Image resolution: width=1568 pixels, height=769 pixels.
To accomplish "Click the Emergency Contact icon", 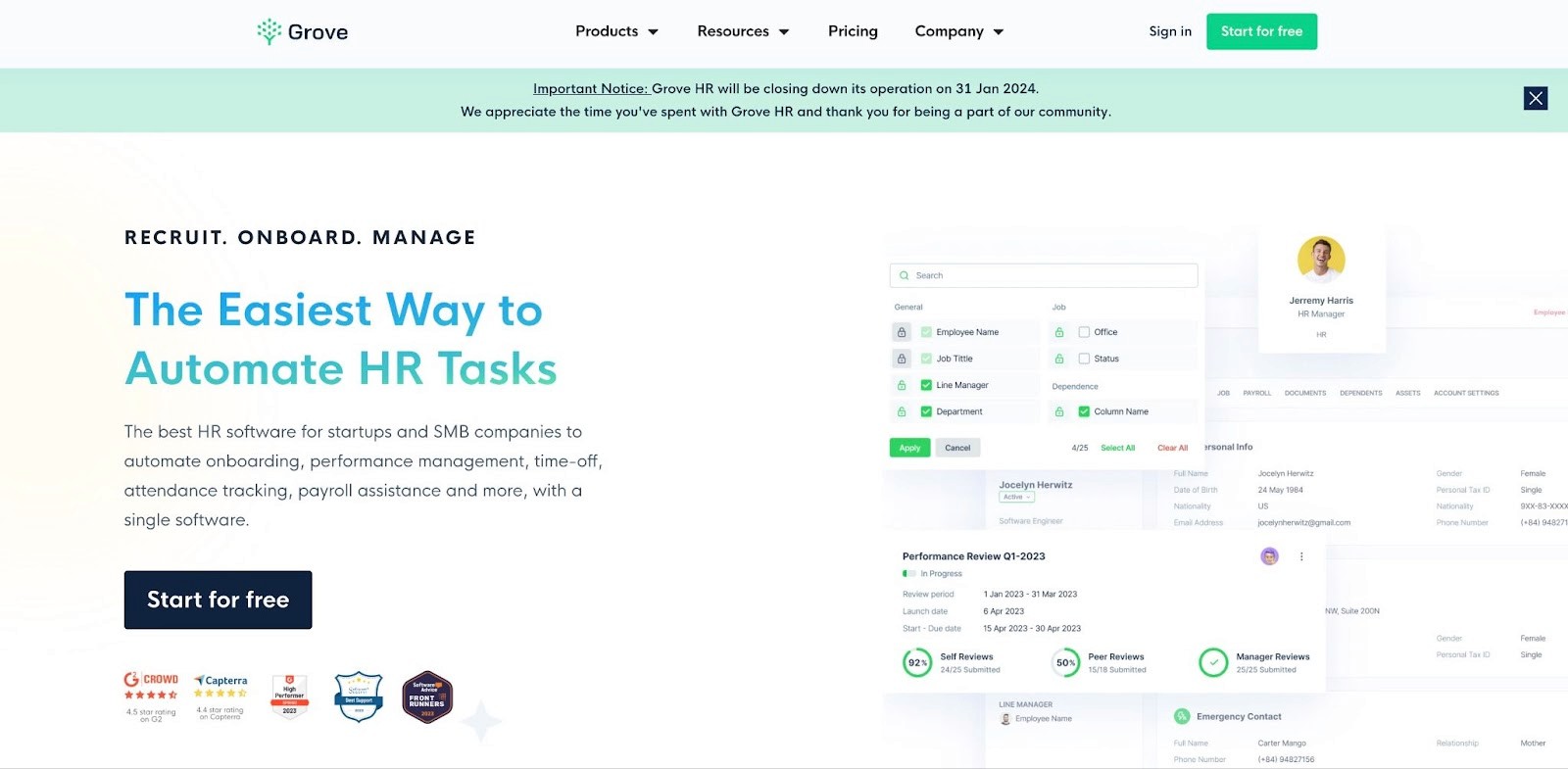I will 1182,716.
